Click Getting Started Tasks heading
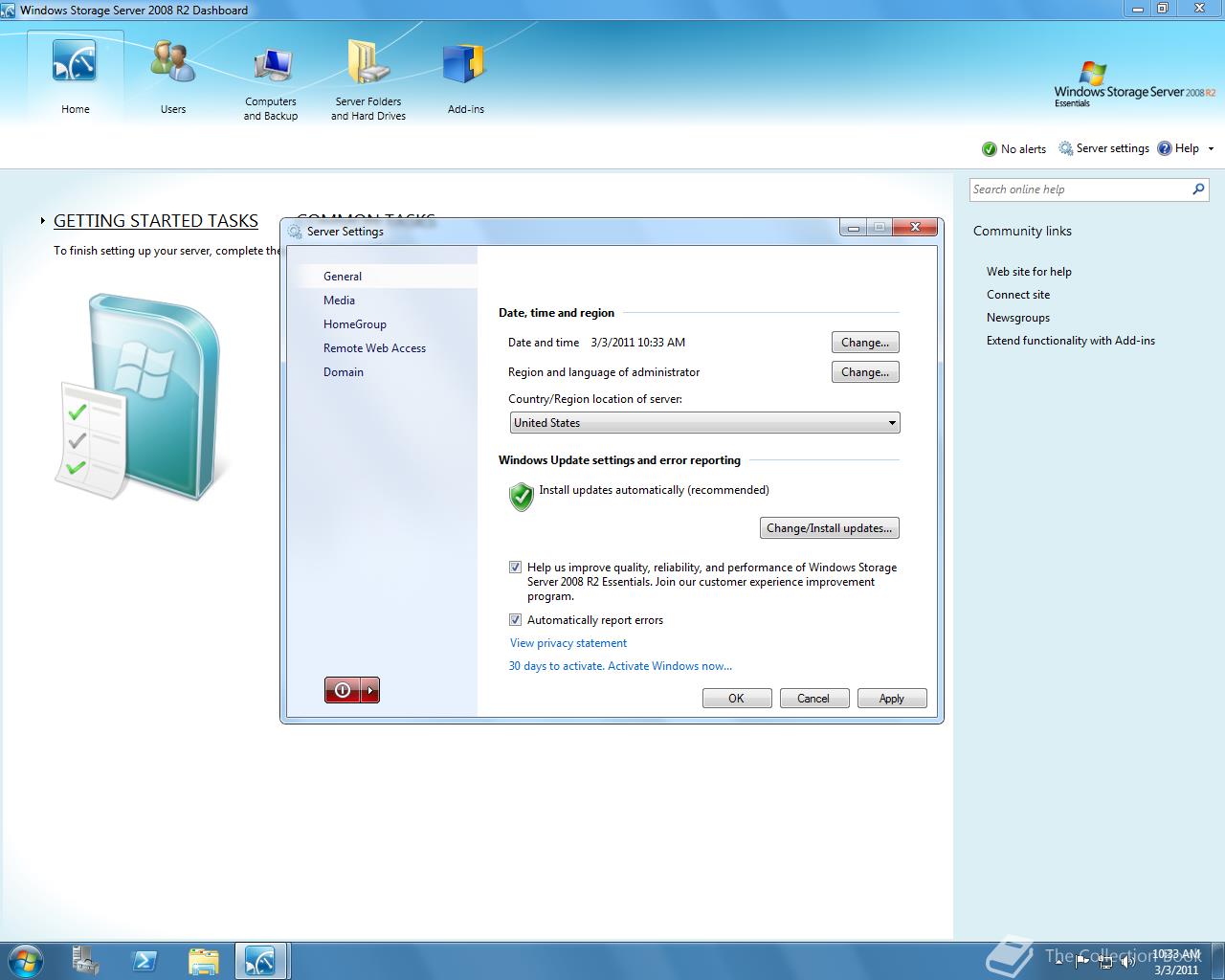 click(x=156, y=221)
